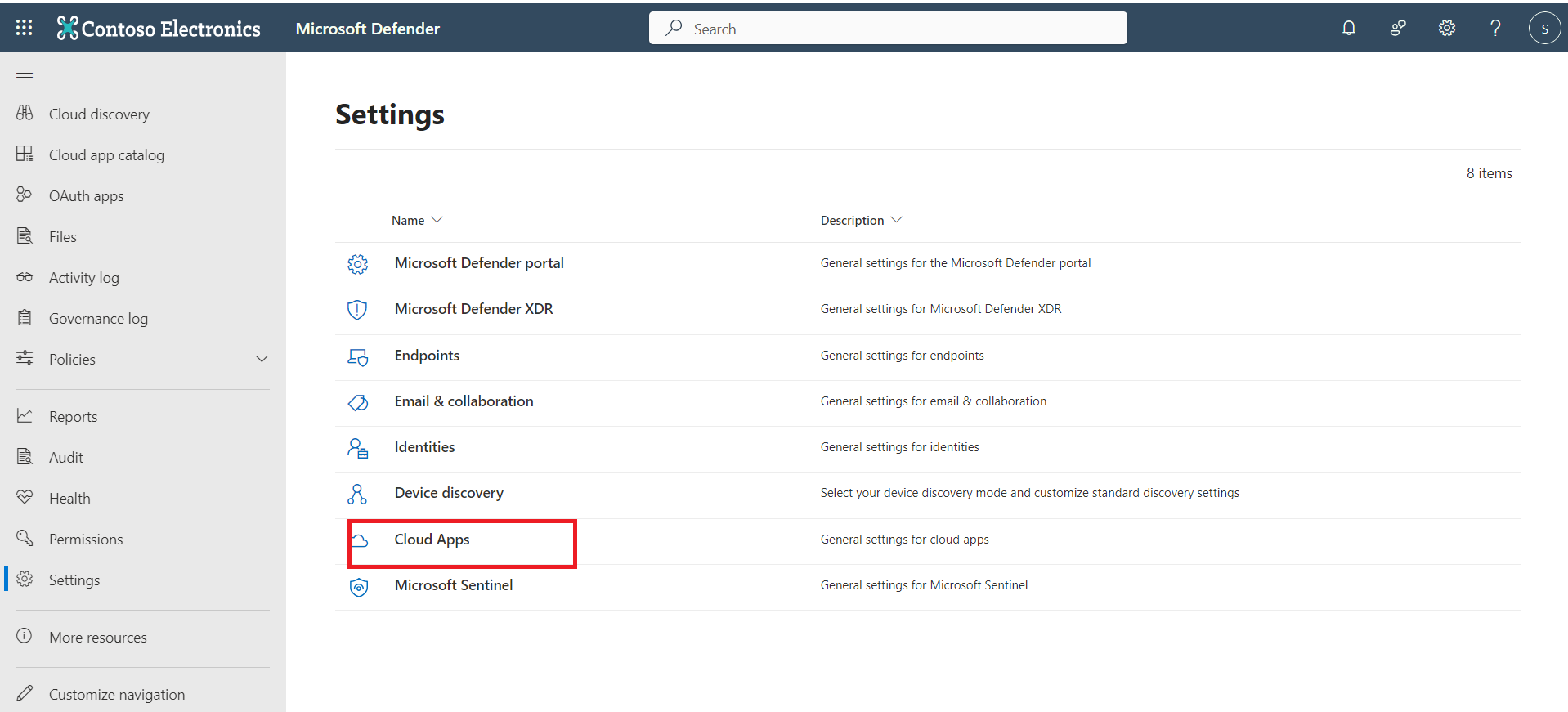1568x712 pixels.
Task: Collapse the navigation hamburger menu
Action: coord(25,74)
